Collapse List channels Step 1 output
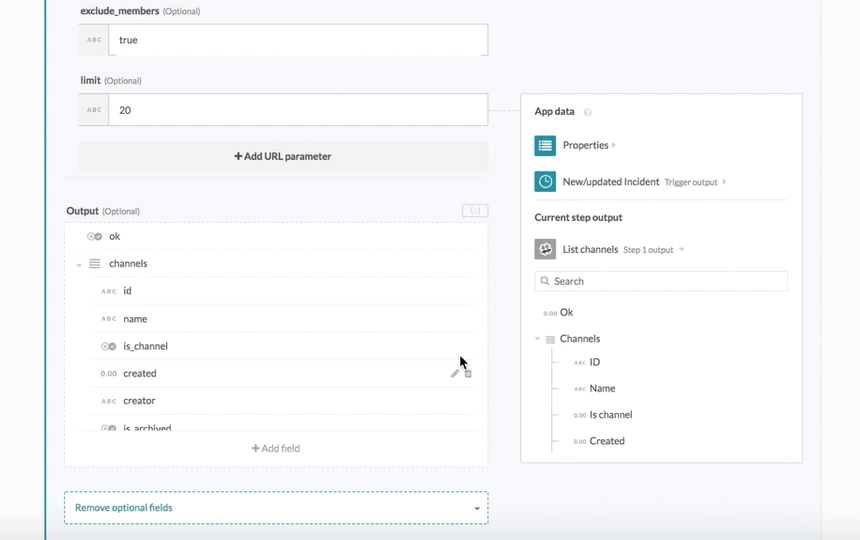 682,249
